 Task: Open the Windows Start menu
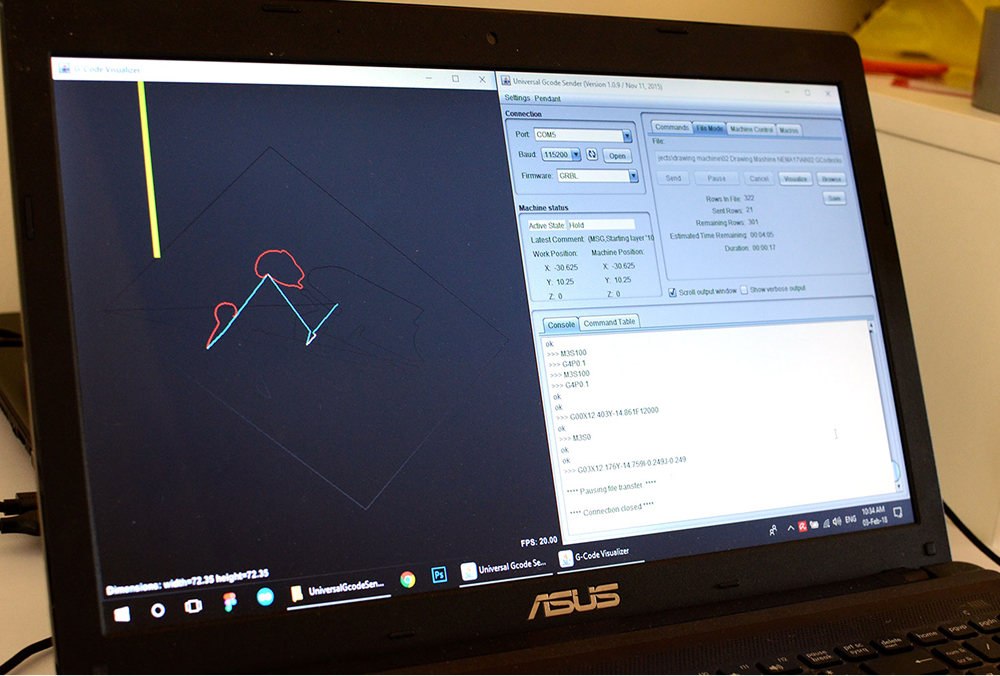[x=122, y=614]
